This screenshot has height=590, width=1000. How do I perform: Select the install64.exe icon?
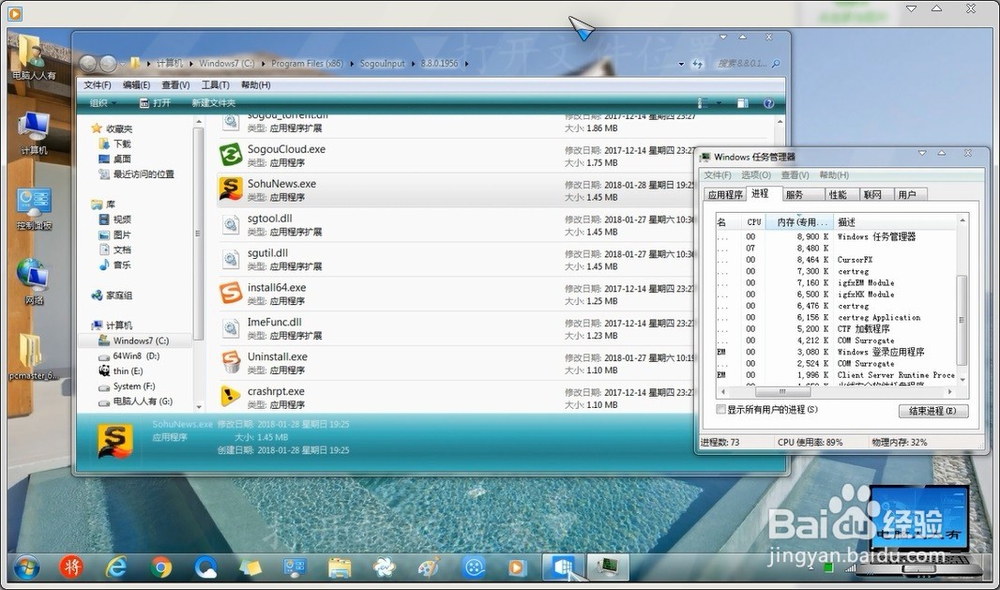coord(230,293)
